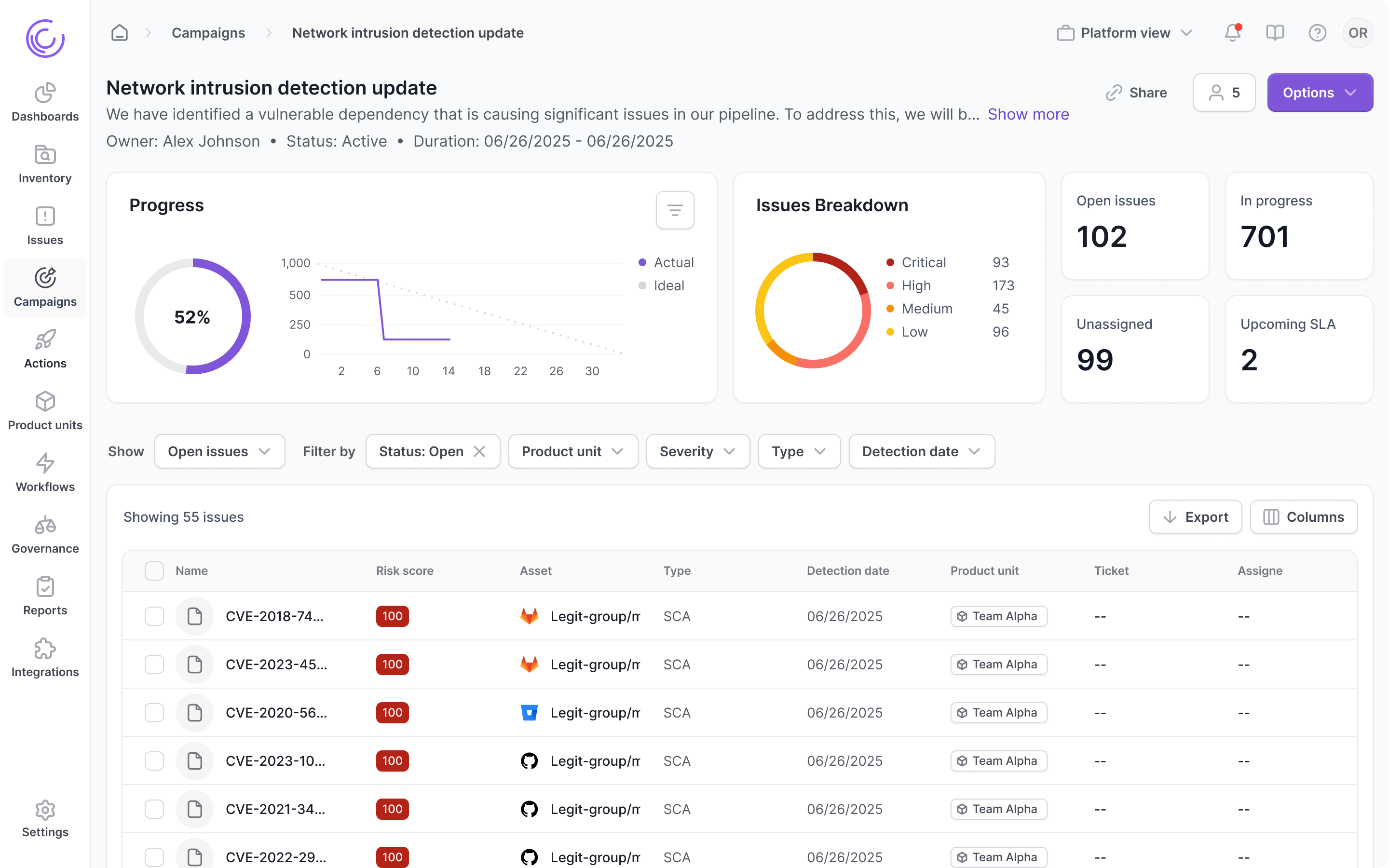
Task: Click the GitLab icon next to CVE-2018-74
Action: pyautogui.click(x=529, y=616)
